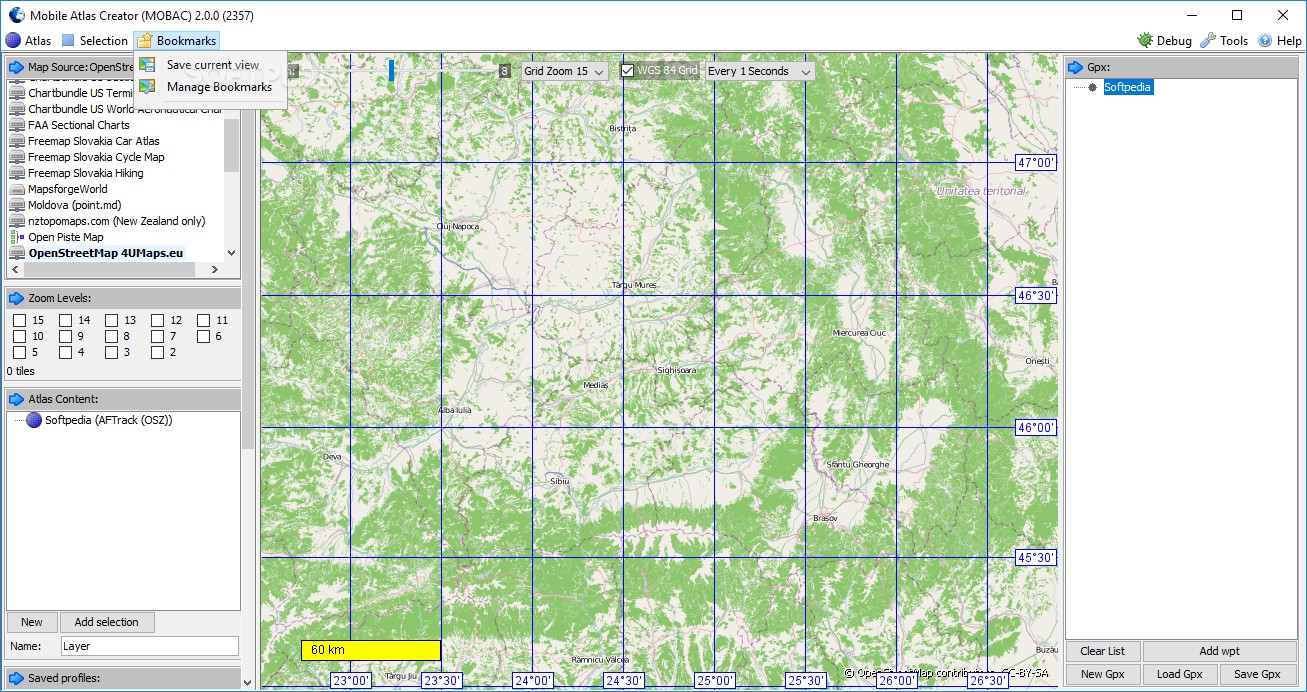Tick the zoom level 13 checkbox
The image size is (1307, 692).
(x=112, y=320)
